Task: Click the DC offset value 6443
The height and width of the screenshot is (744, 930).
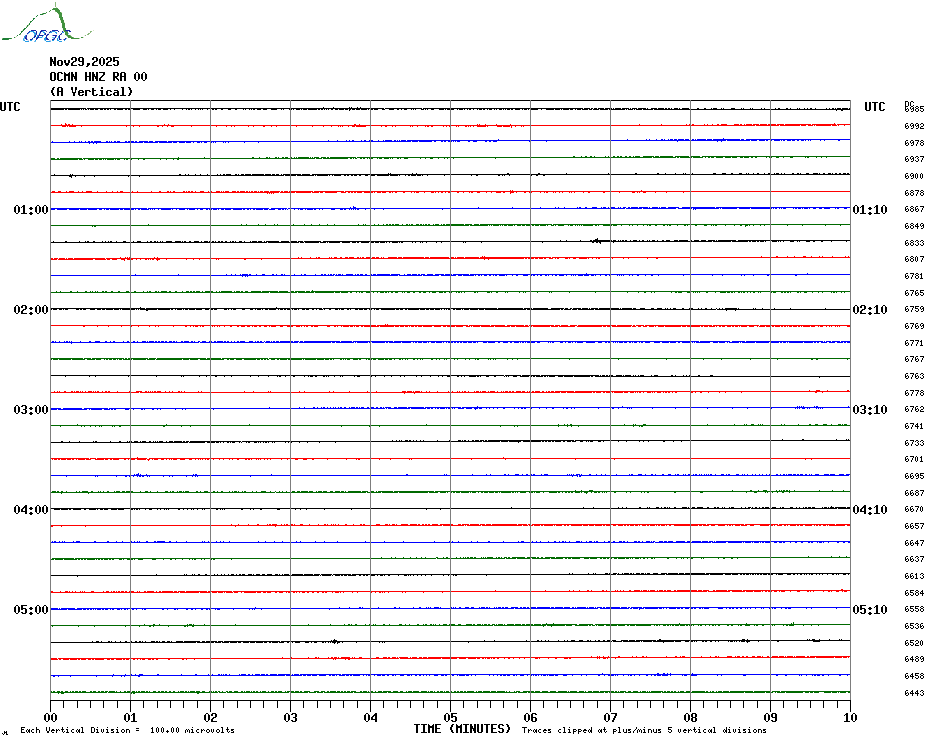Action: click(914, 693)
